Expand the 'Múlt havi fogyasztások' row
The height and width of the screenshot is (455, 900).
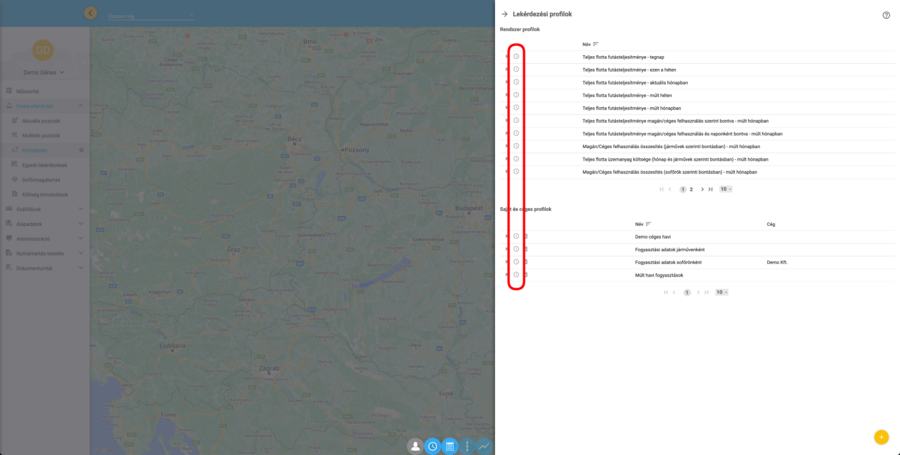pyautogui.click(x=507, y=275)
